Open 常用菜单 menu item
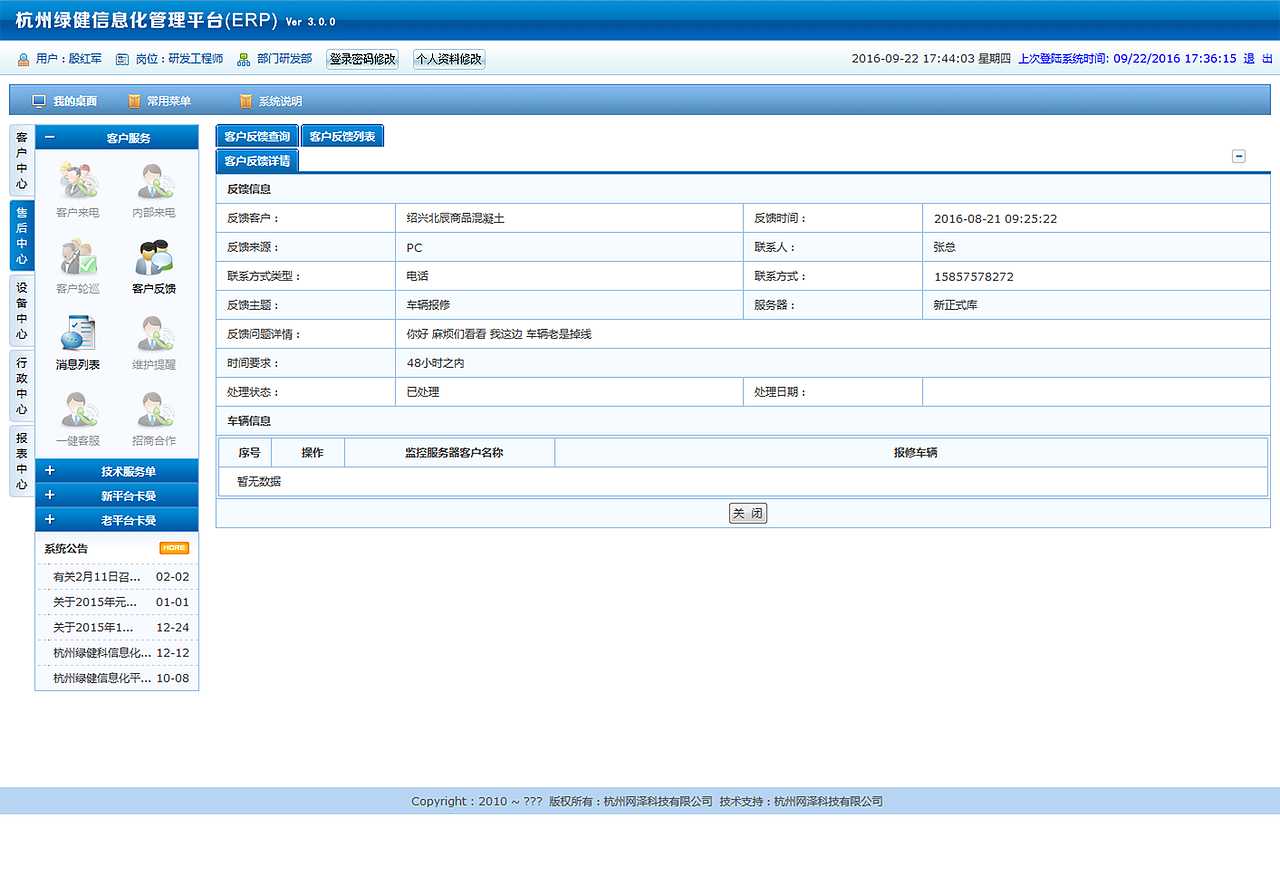 (x=169, y=101)
